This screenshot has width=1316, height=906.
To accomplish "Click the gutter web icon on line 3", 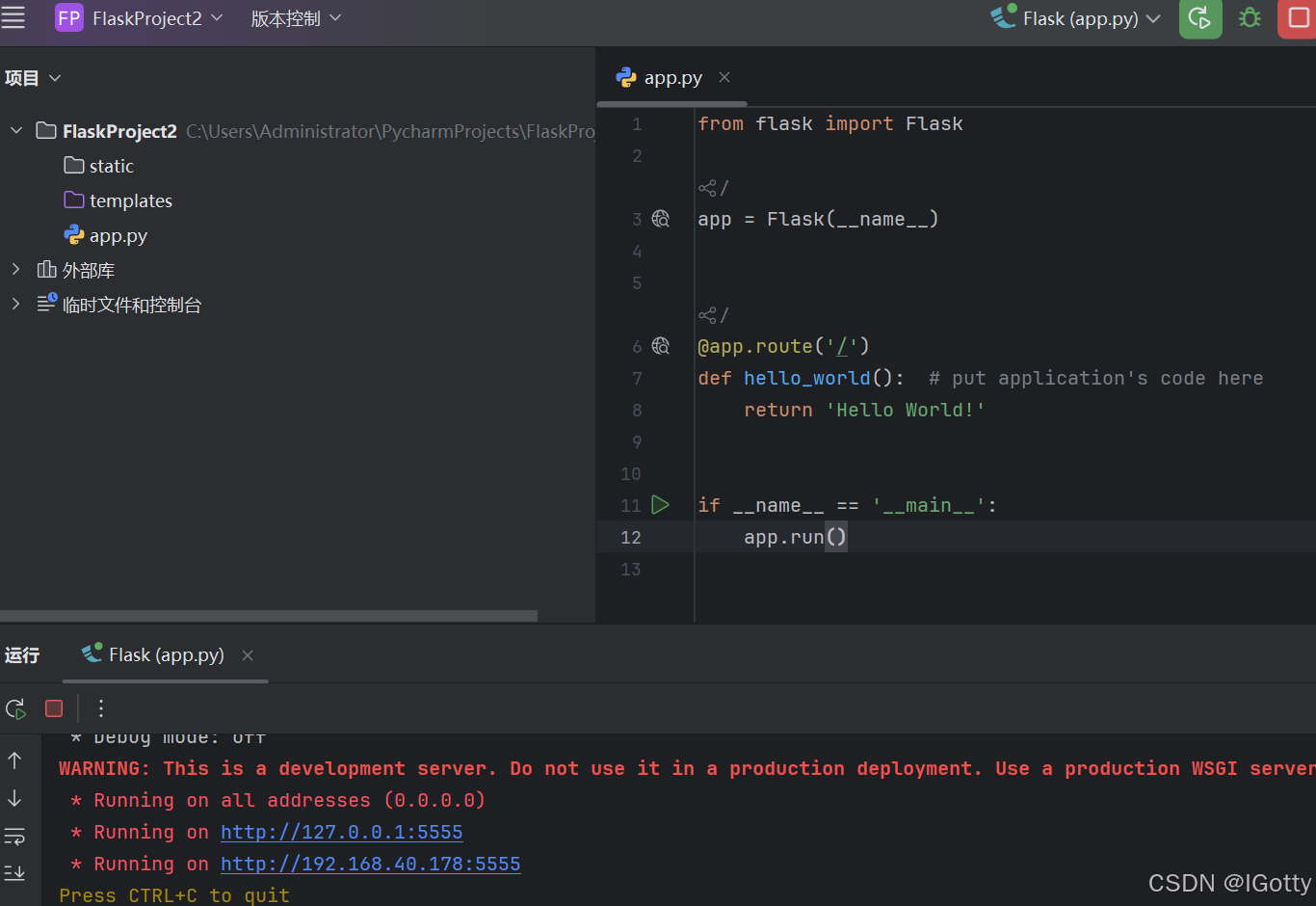I will (x=661, y=219).
